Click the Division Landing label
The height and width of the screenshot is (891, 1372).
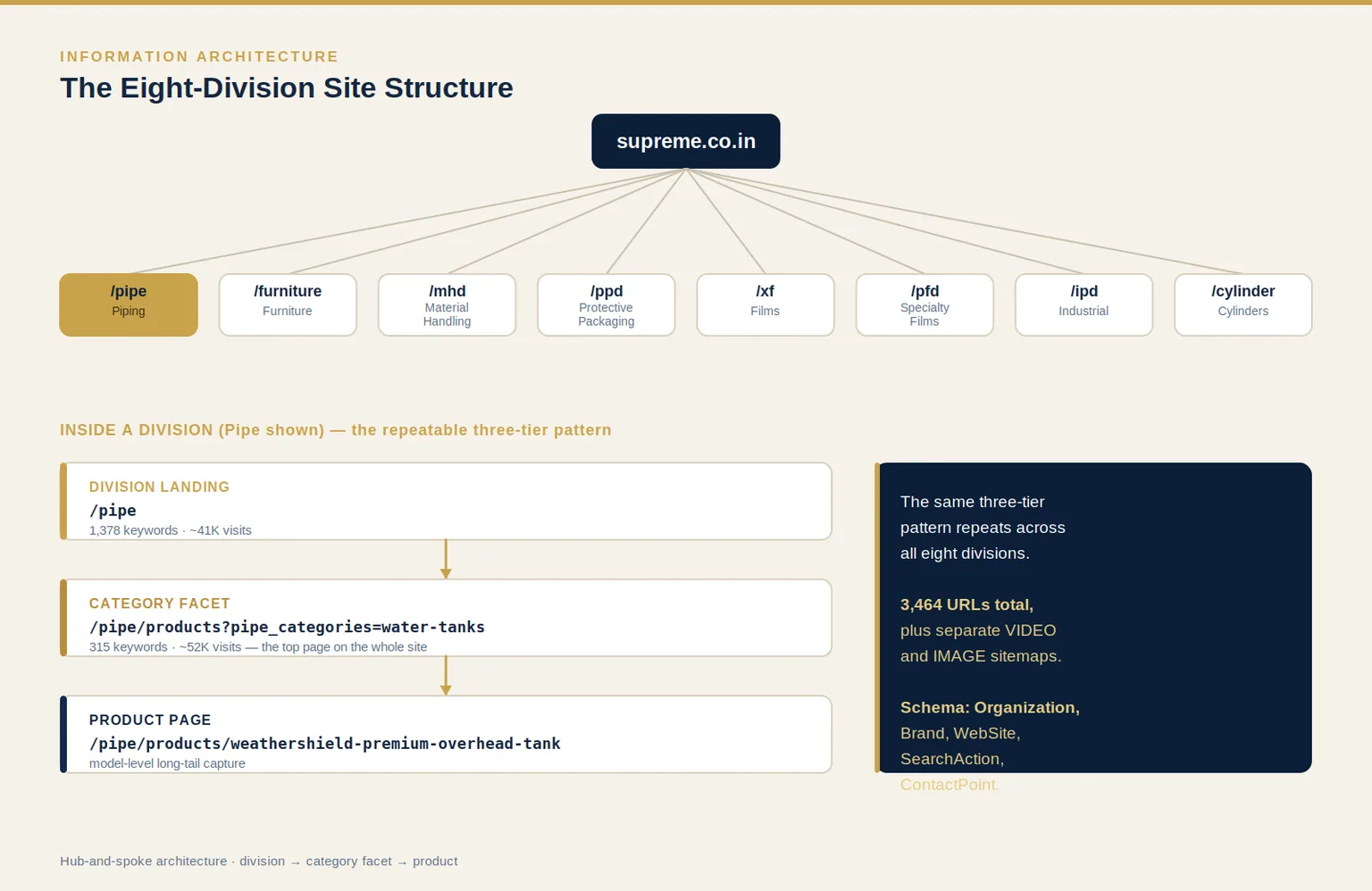click(159, 487)
